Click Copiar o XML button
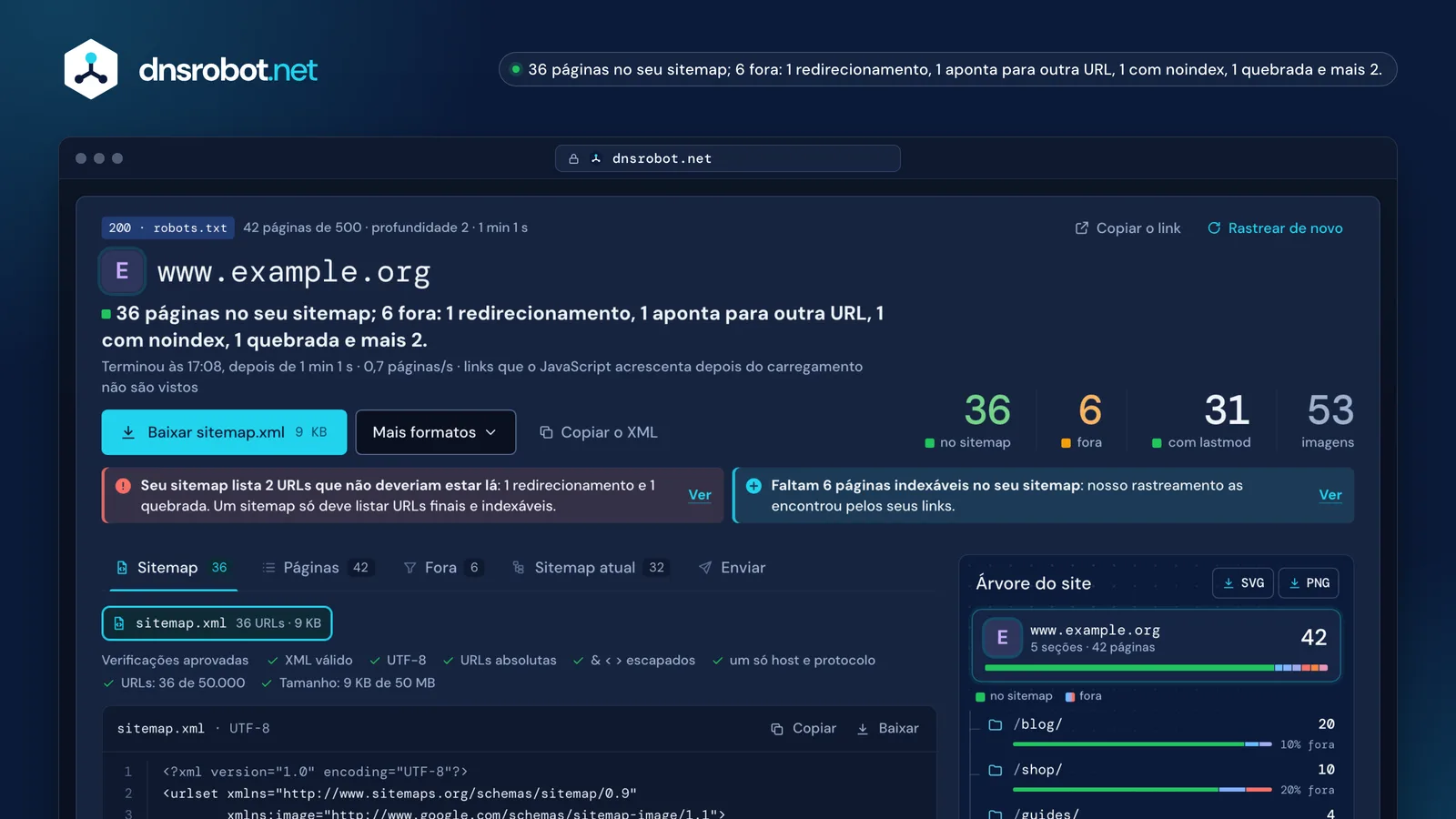 tap(598, 432)
